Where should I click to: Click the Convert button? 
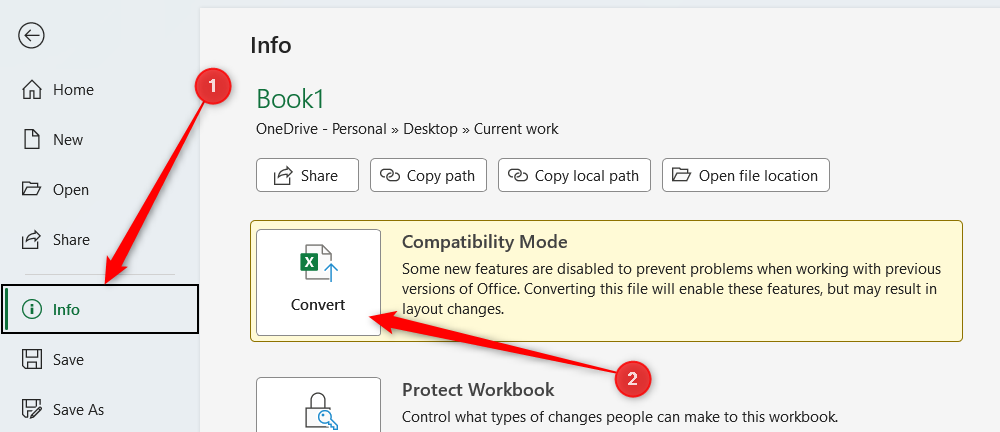tap(318, 282)
